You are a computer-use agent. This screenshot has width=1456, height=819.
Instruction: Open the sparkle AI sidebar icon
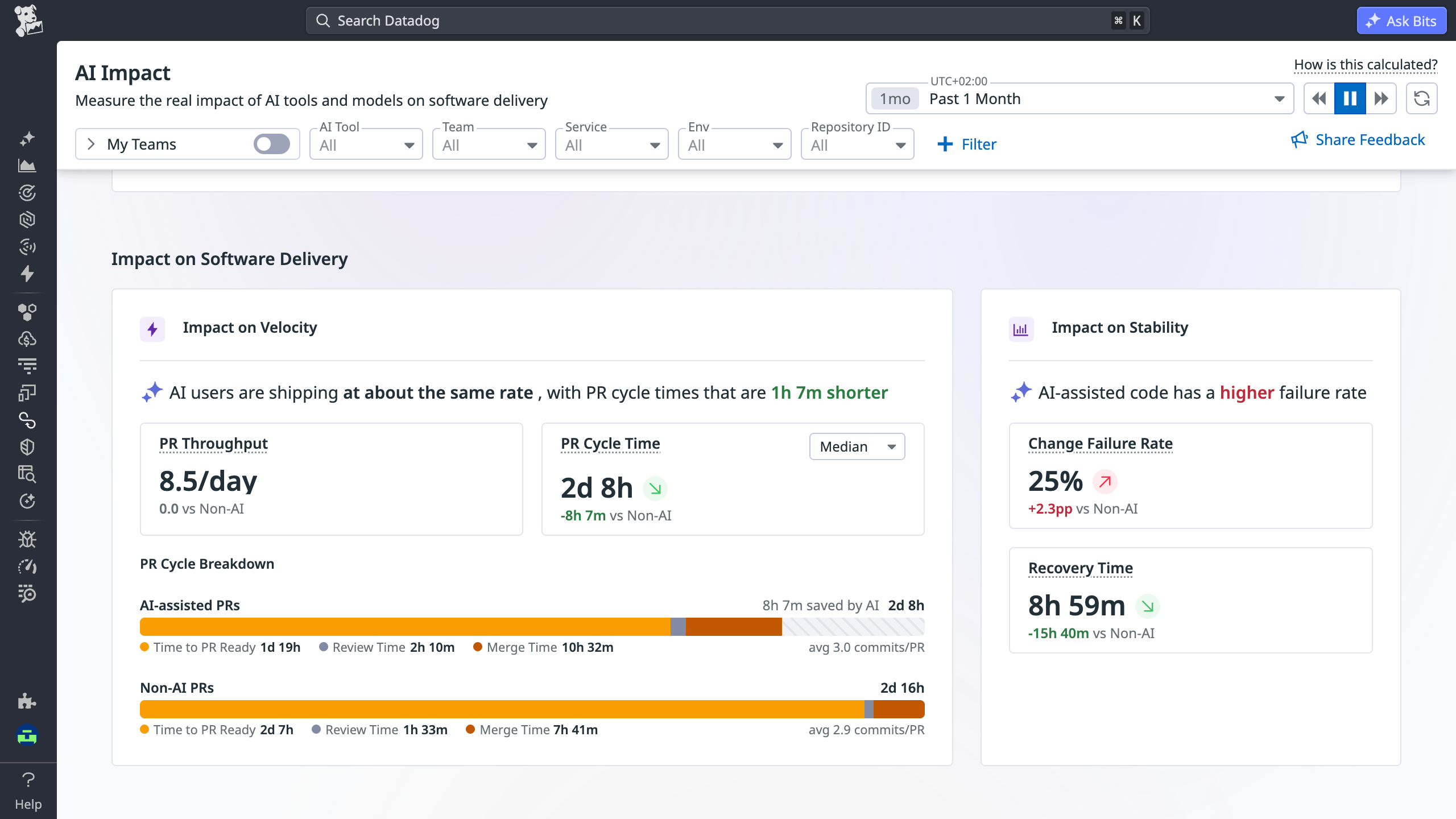click(27, 139)
